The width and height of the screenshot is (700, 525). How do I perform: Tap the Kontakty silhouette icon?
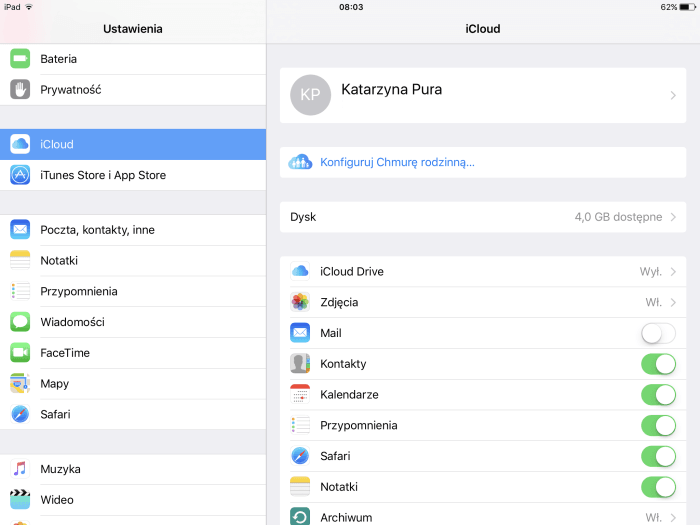tap(300, 363)
